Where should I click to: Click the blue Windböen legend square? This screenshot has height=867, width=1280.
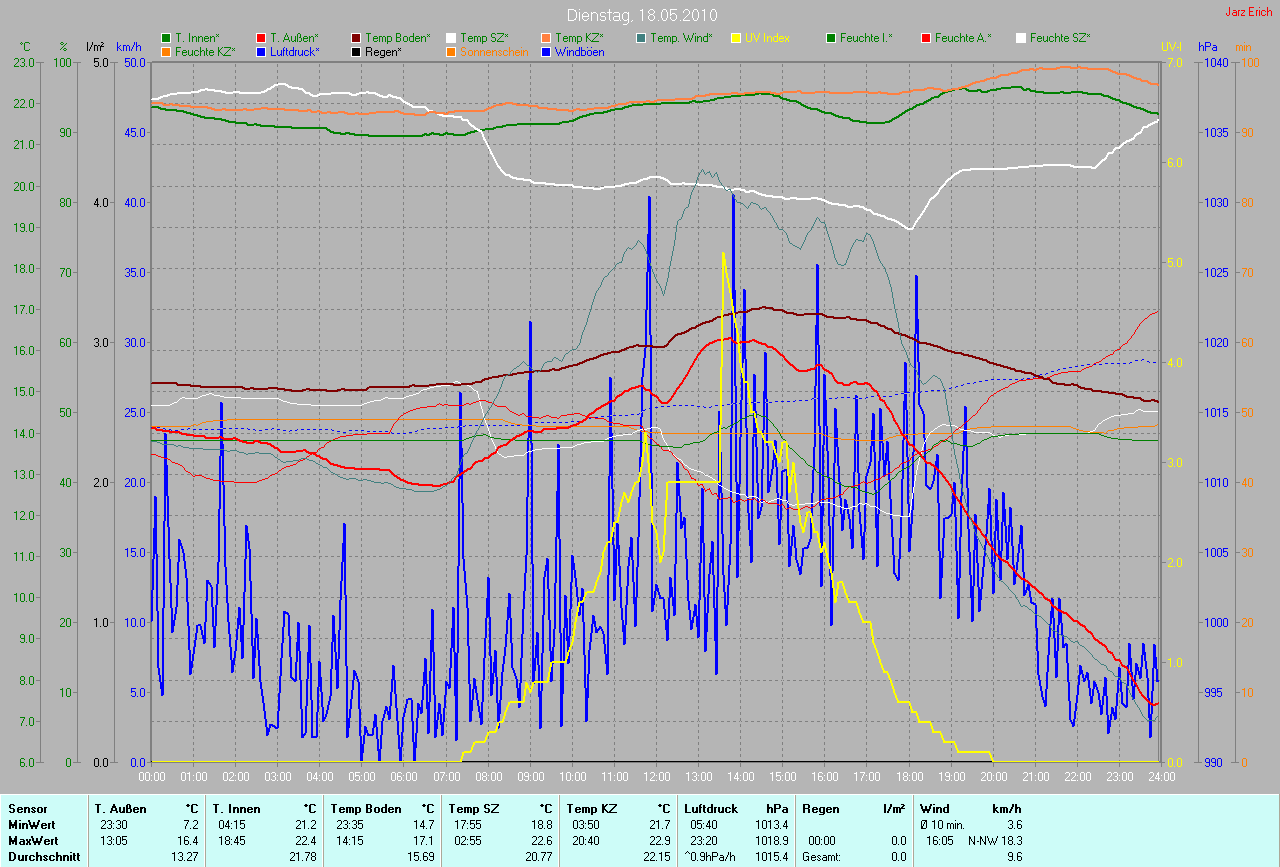click(546, 52)
